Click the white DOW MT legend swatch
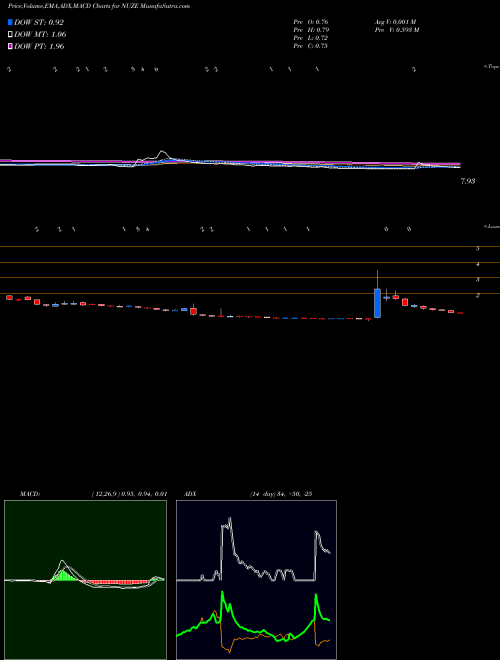 (x=11, y=35)
